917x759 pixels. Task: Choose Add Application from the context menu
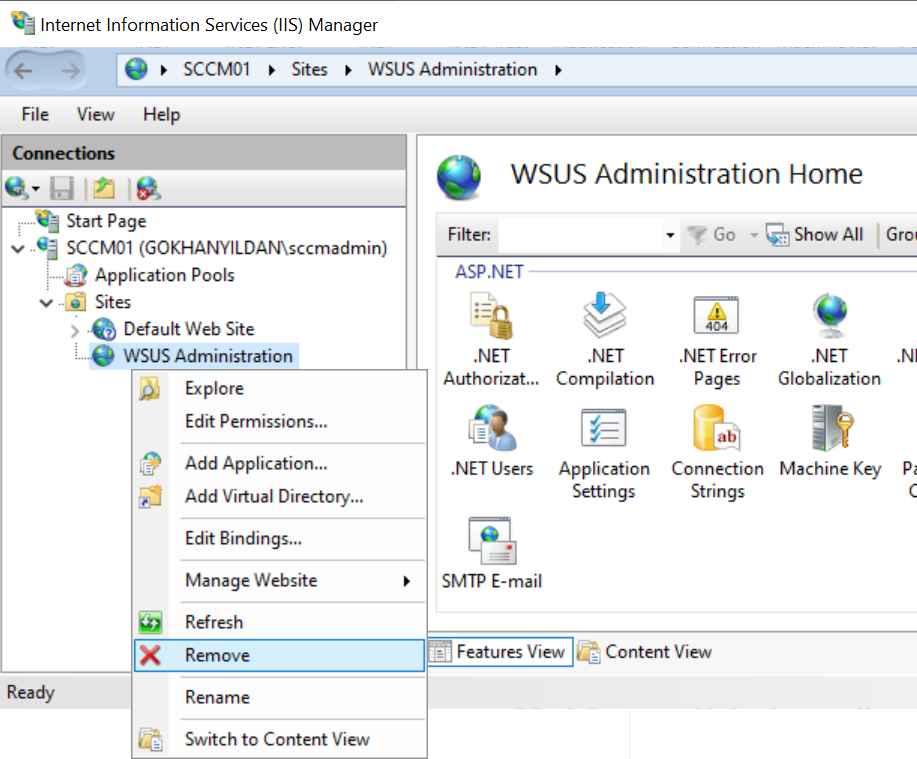click(x=280, y=463)
